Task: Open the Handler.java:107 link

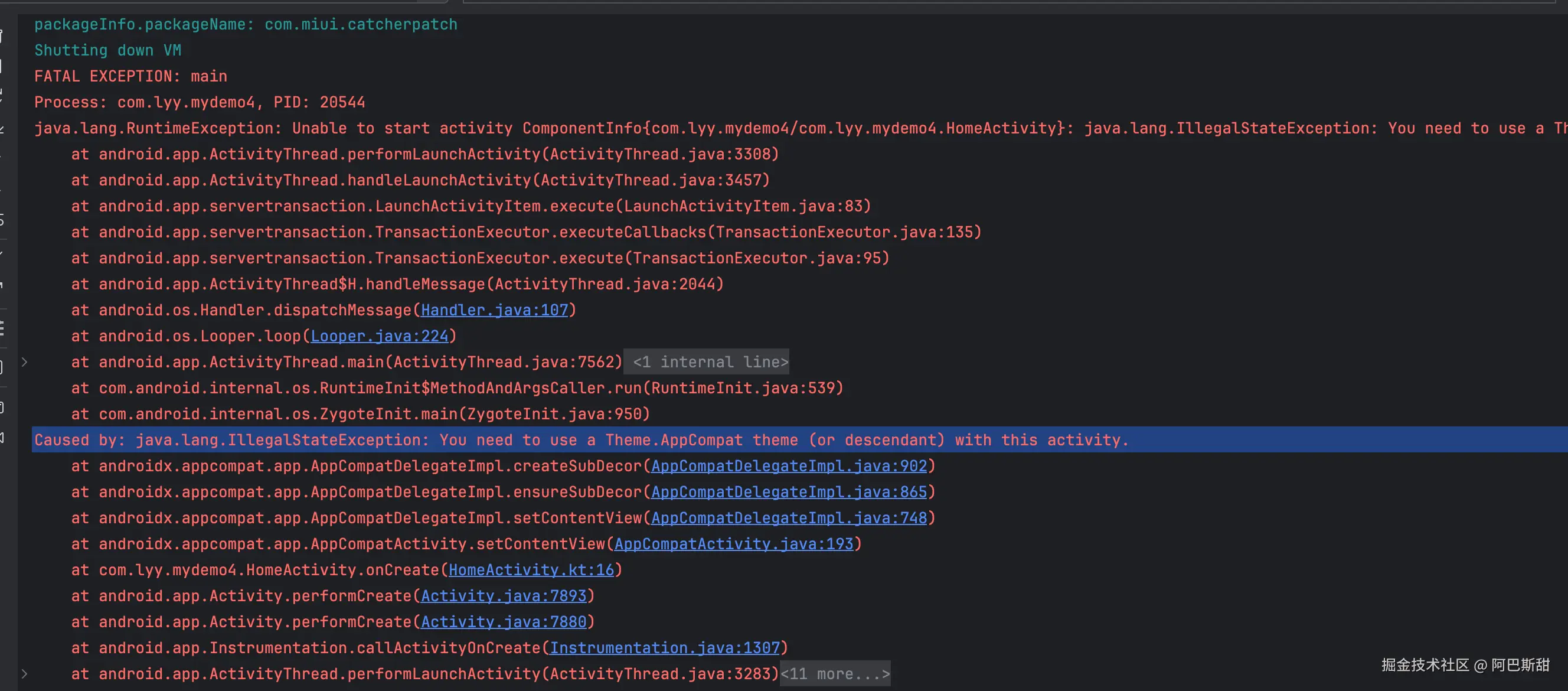Action: (494, 311)
